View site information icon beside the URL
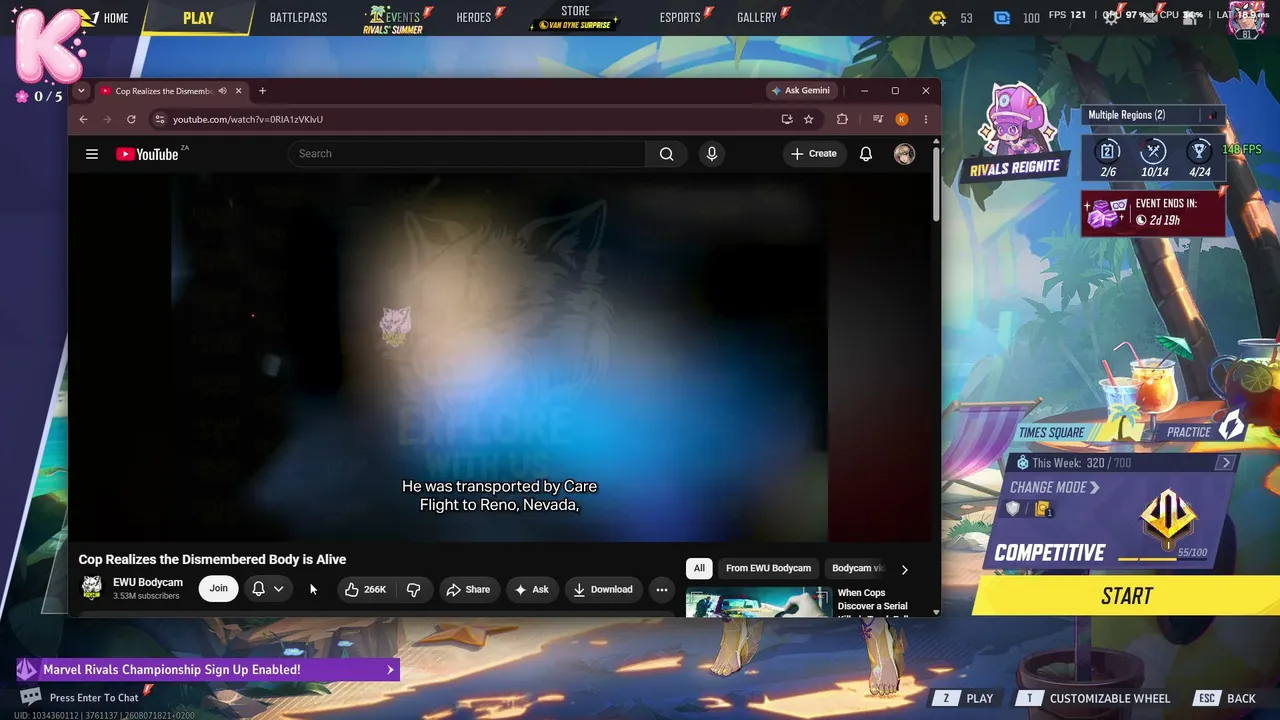 (159, 119)
